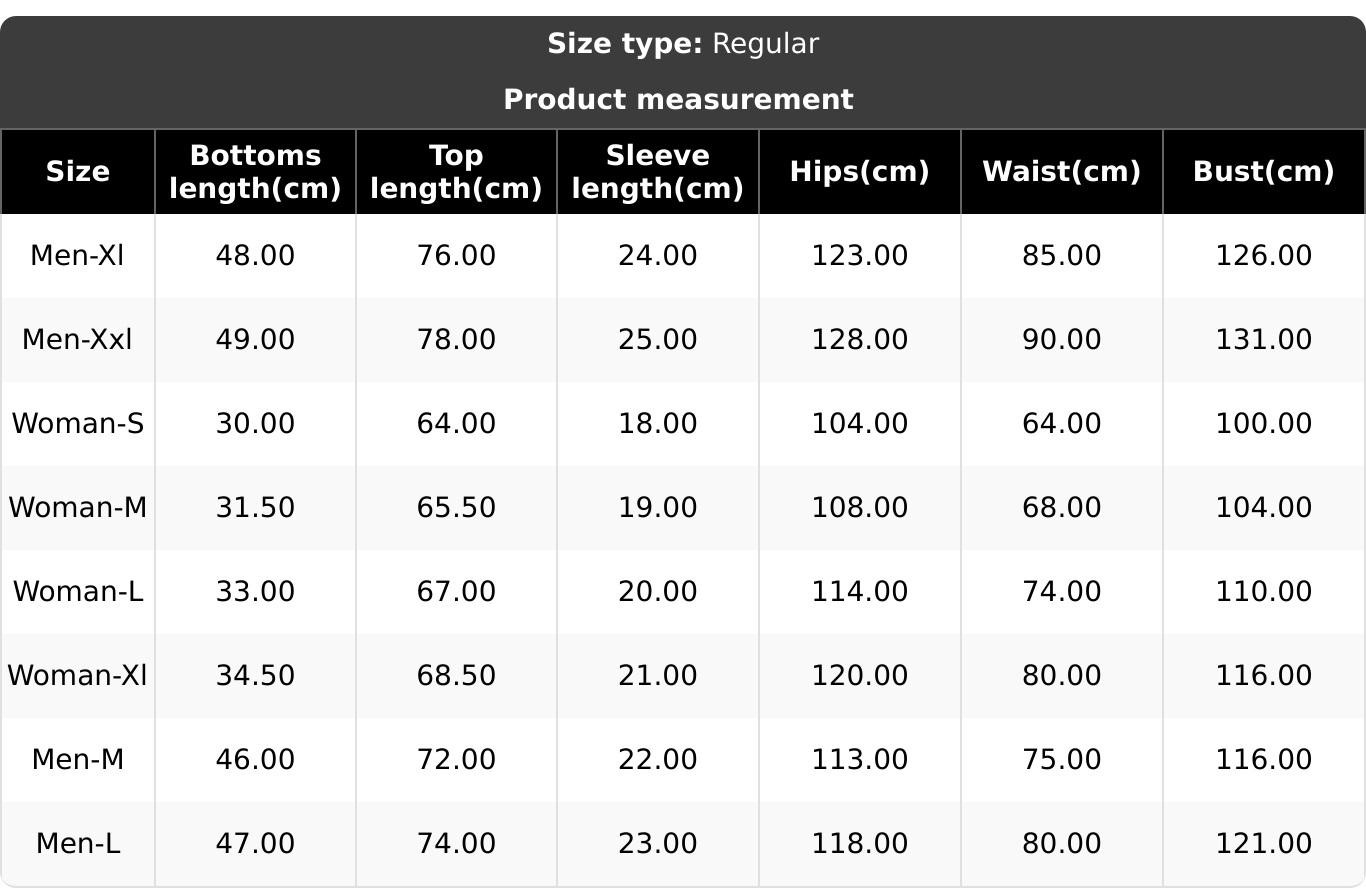Image resolution: width=1366 pixels, height=888 pixels.
Task: Select the Hips(cm) column header
Action: (x=859, y=172)
